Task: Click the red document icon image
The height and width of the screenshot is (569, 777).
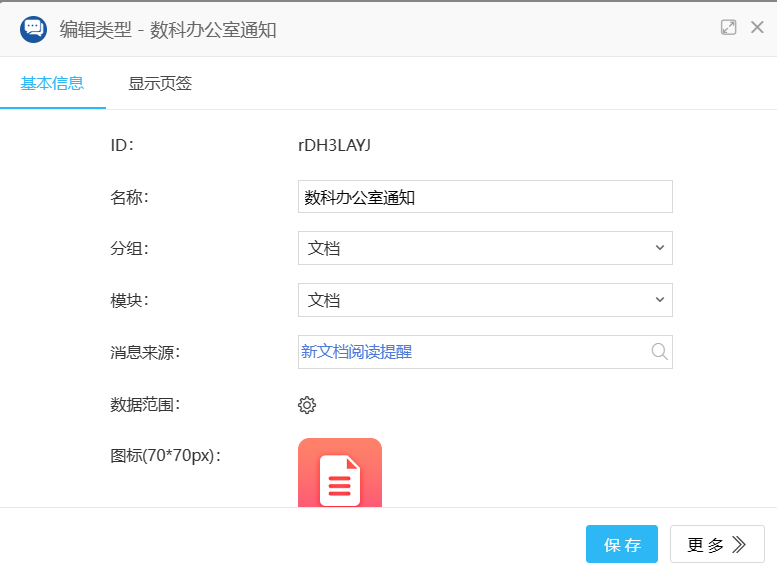Action: (x=340, y=474)
